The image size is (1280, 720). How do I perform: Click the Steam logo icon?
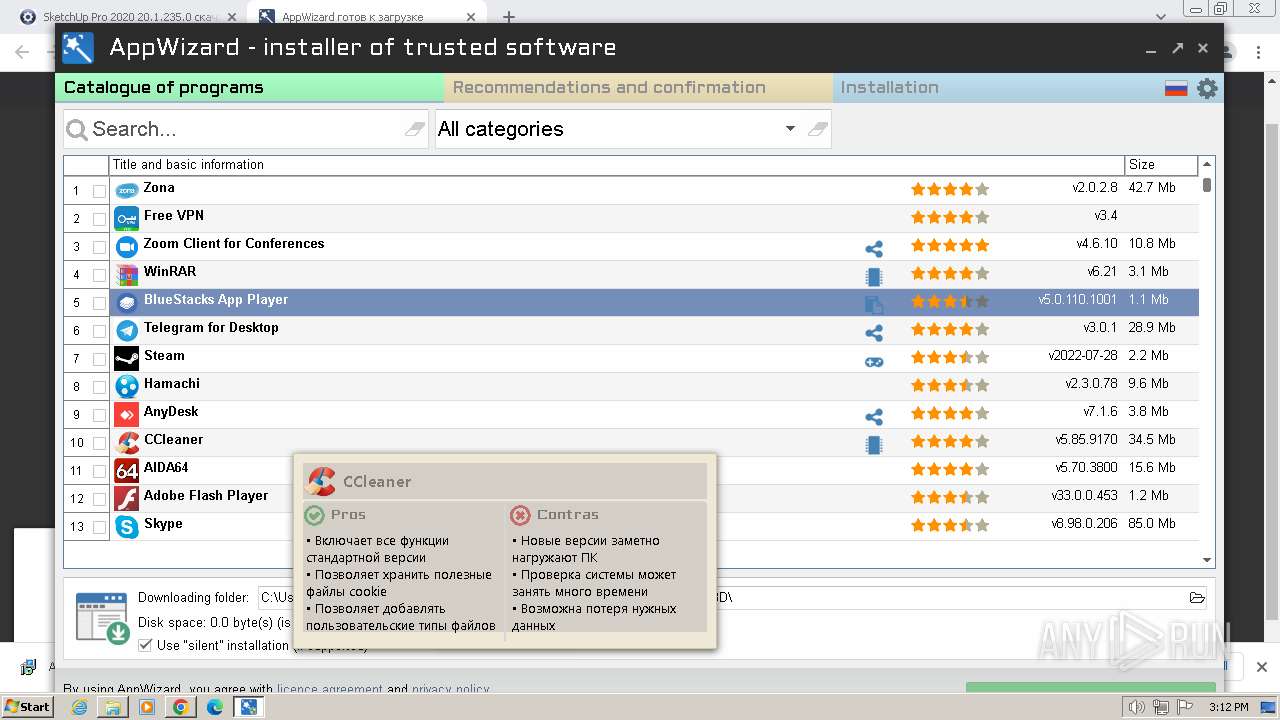click(x=126, y=358)
